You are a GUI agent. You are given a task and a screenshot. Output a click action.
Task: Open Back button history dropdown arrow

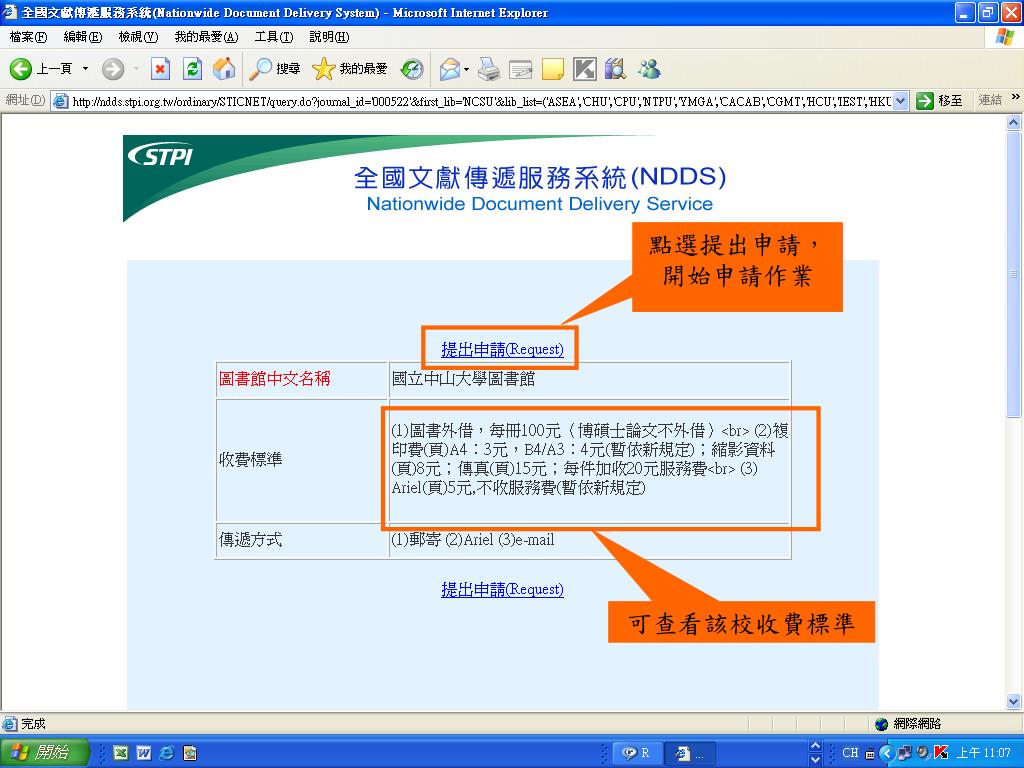pyautogui.click(x=85, y=69)
